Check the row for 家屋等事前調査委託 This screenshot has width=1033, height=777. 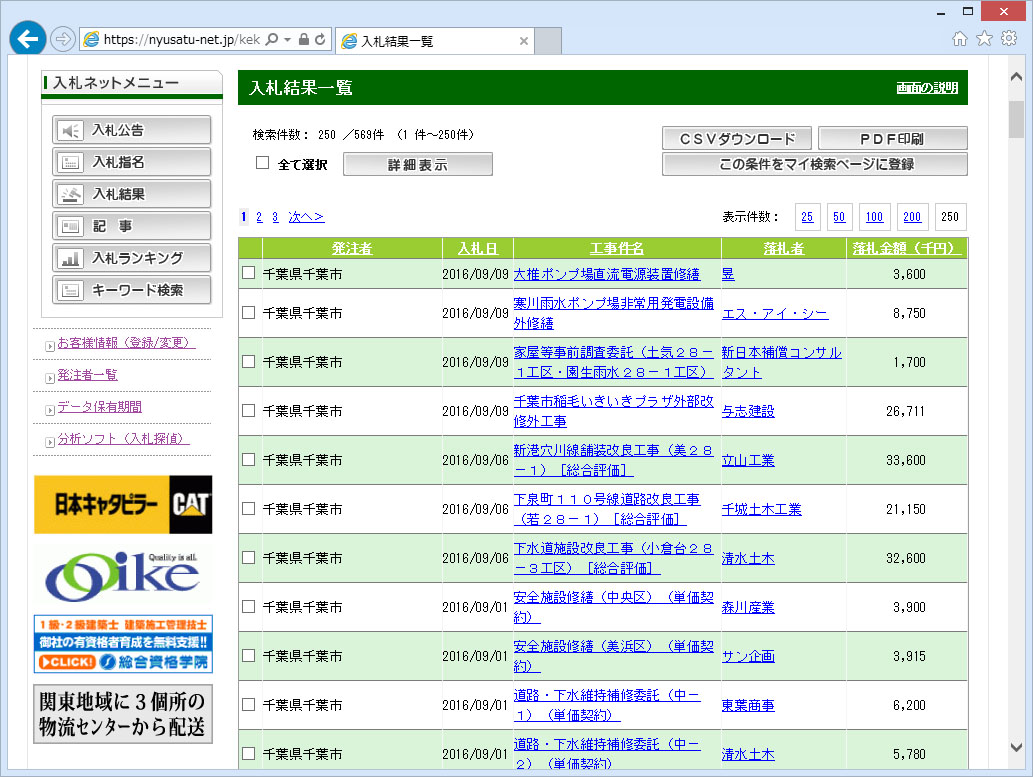[248, 361]
